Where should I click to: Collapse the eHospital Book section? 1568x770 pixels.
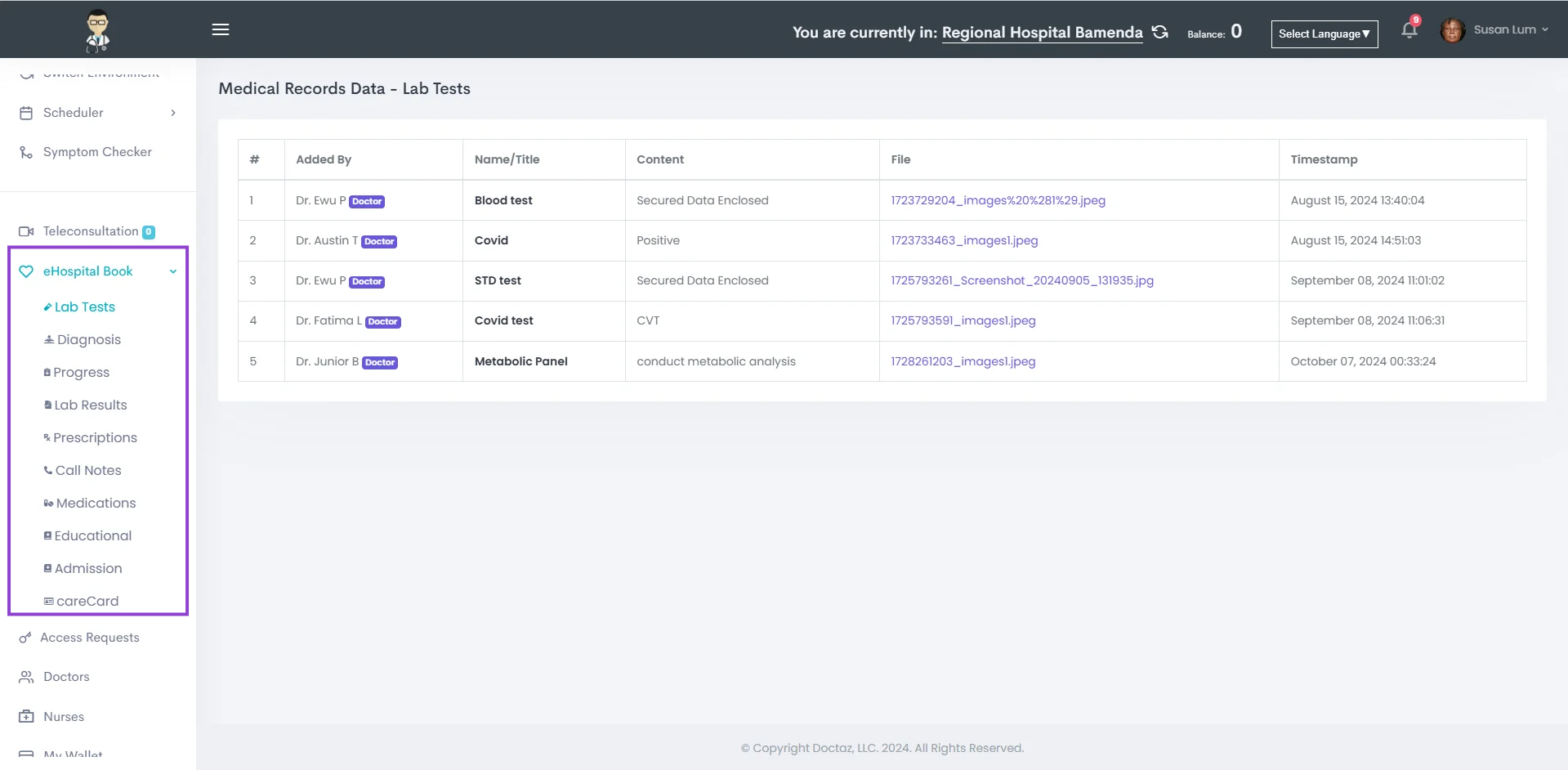click(x=173, y=271)
